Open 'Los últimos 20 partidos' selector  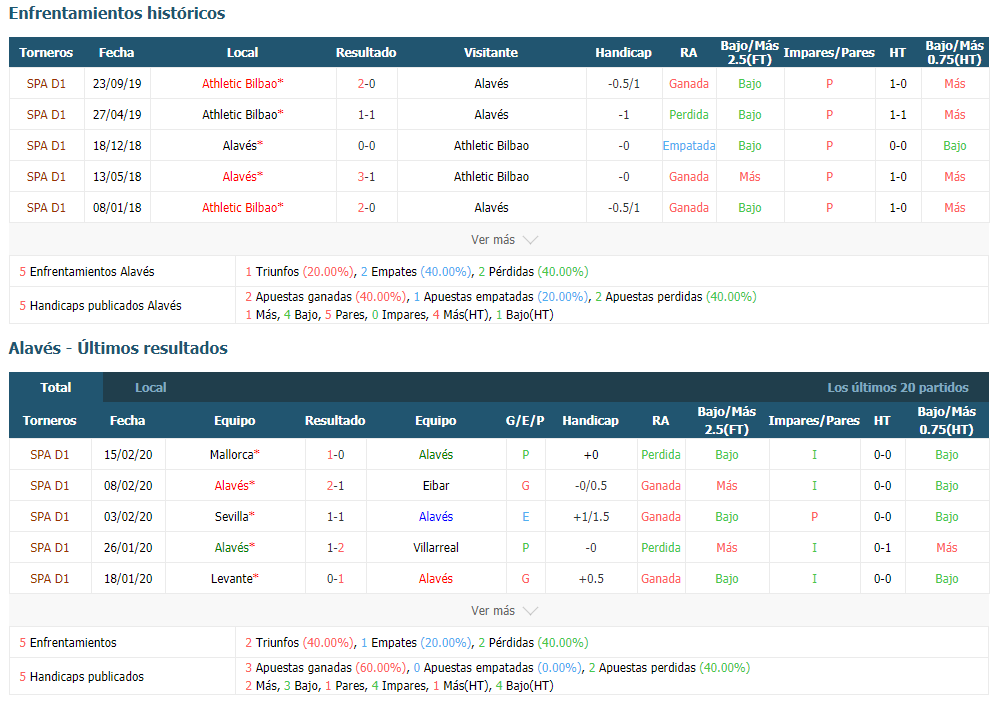897,387
